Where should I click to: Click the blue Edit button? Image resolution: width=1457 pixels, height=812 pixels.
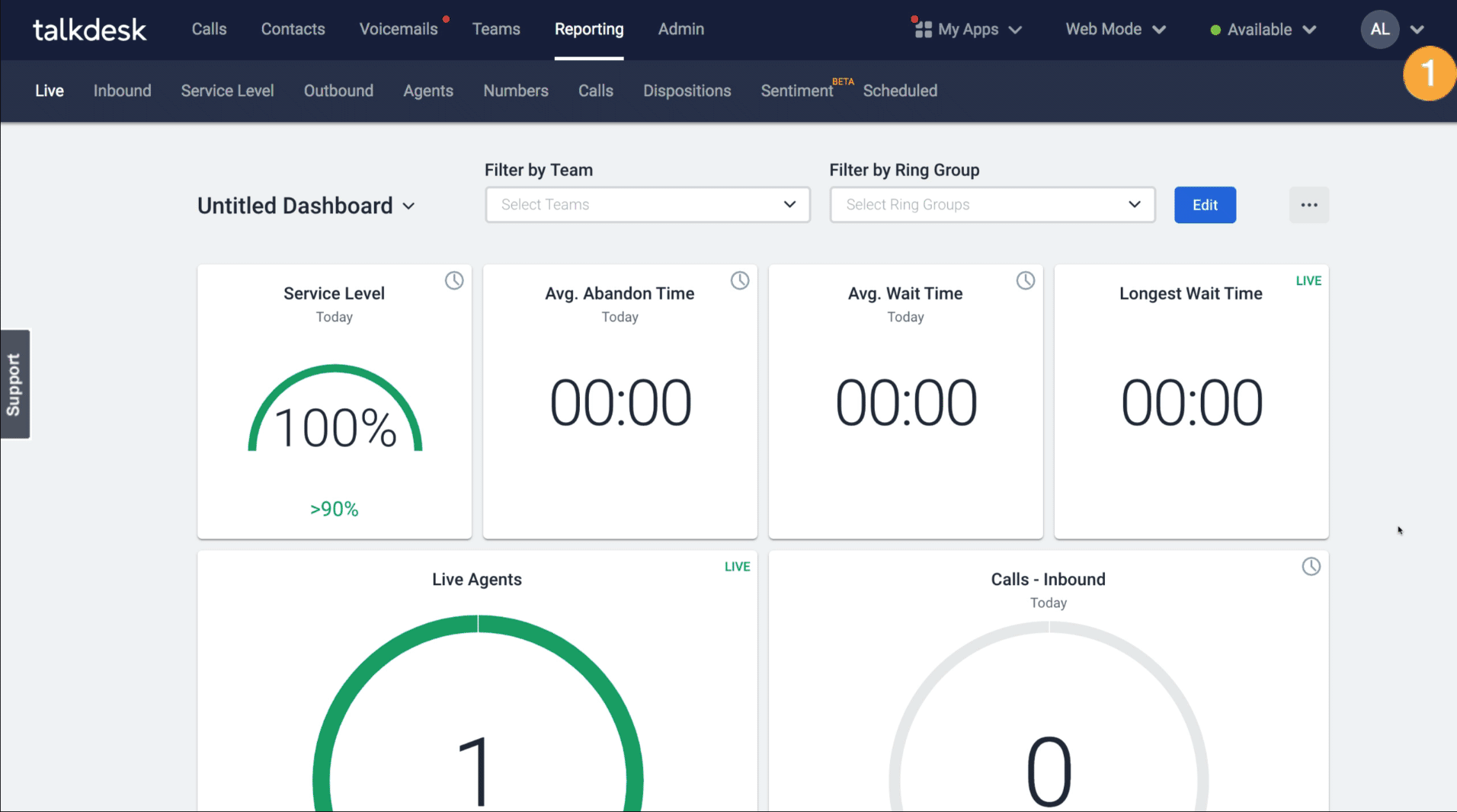pos(1205,205)
